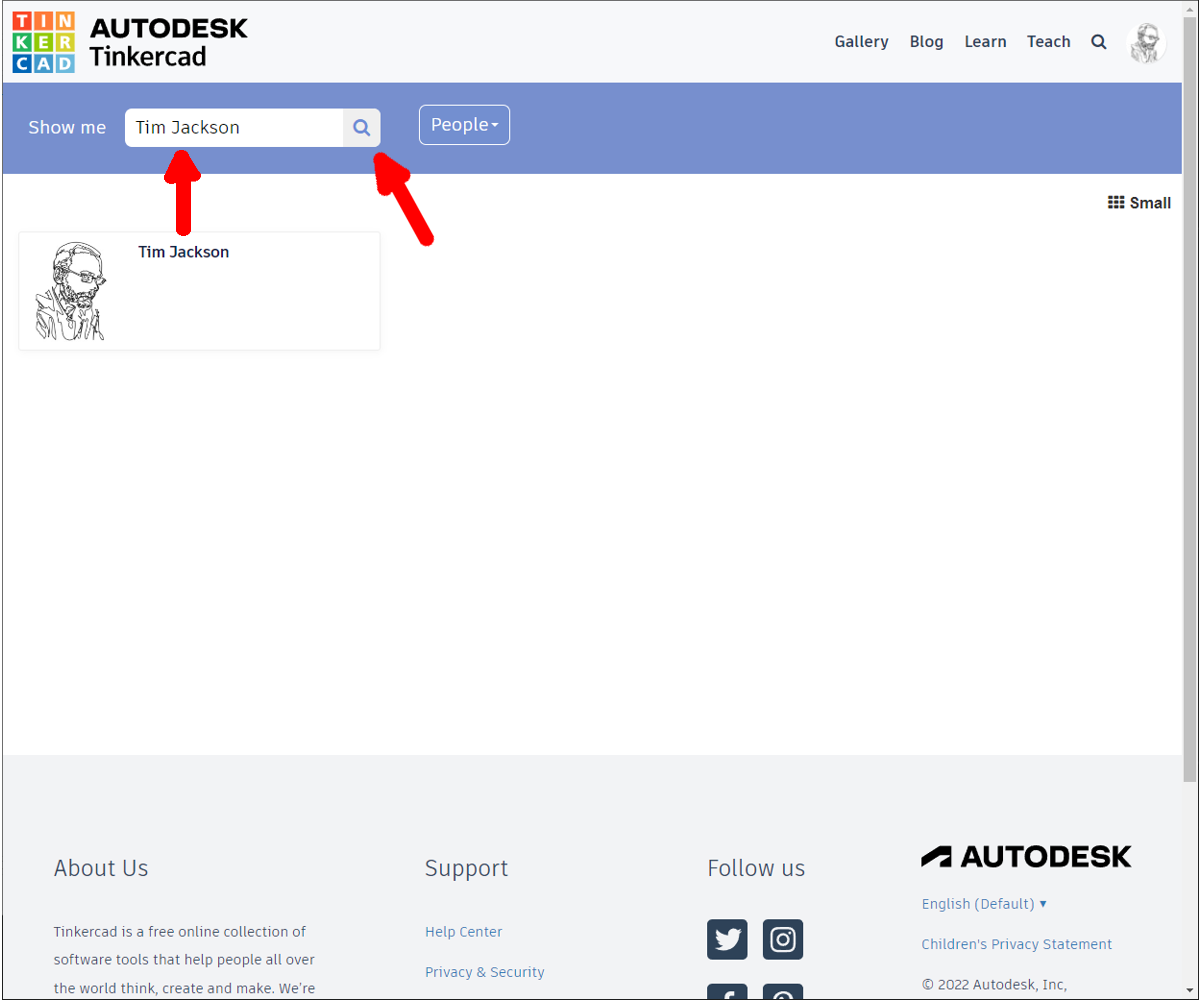Click the Autodesk Tinkercad wordmark
The image size is (1200, 1000).
168,42
